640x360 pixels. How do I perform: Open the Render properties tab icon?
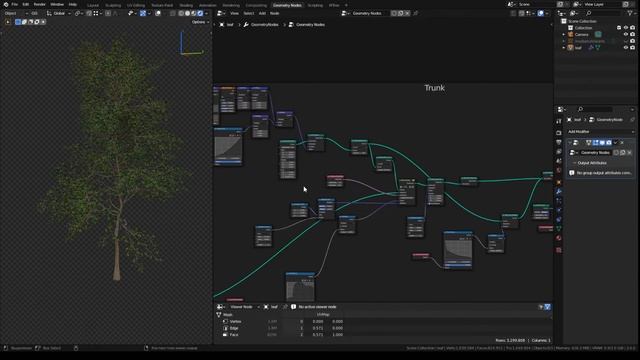[559, 133]
